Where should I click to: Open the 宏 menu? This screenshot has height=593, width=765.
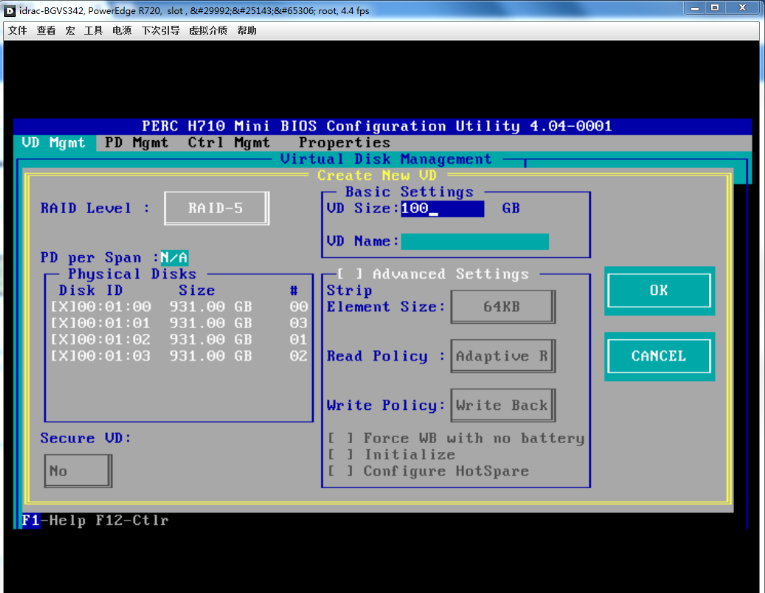pyautogui.click(x=70, y=31)
